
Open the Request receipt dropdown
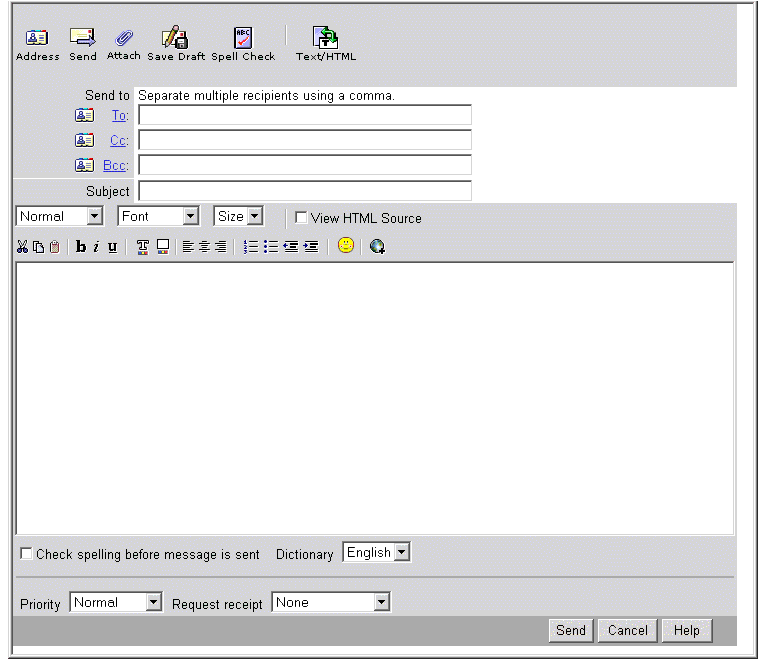pos(331,602)
